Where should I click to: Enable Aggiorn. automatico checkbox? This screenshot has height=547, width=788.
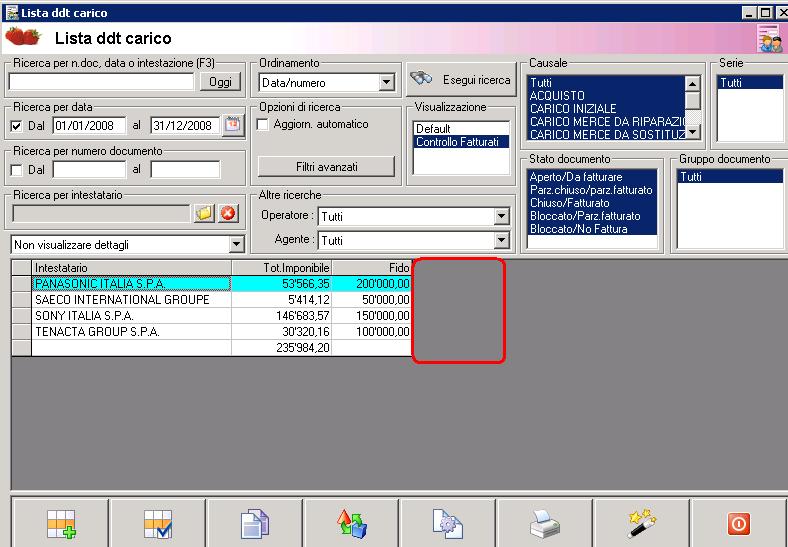pos(263,124)
